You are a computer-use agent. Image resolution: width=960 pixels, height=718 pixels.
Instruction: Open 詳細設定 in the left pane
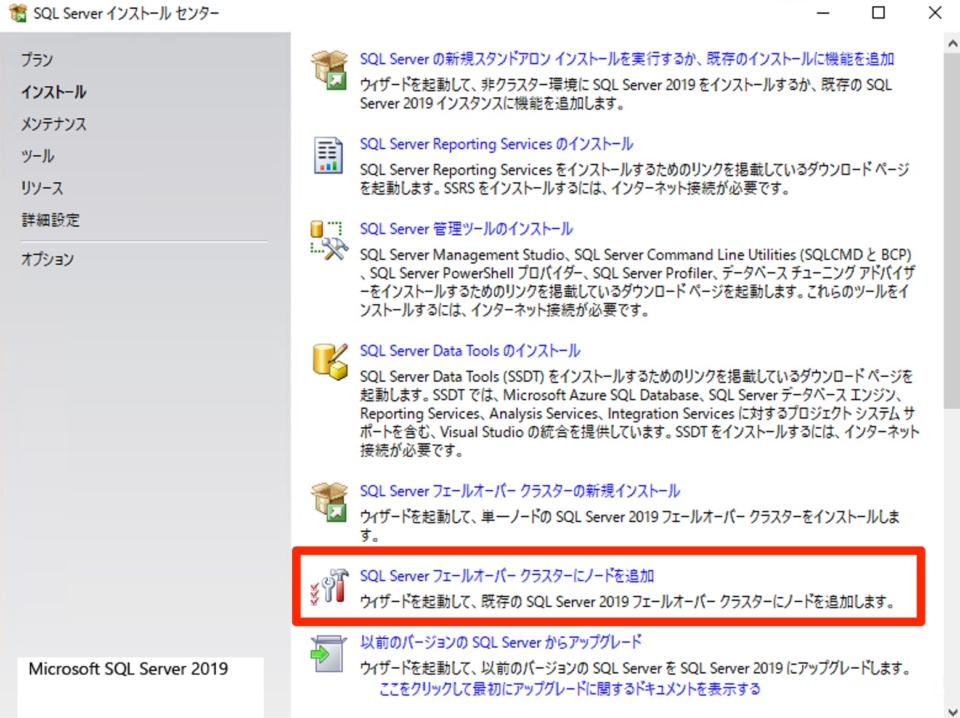coord(50,219)
